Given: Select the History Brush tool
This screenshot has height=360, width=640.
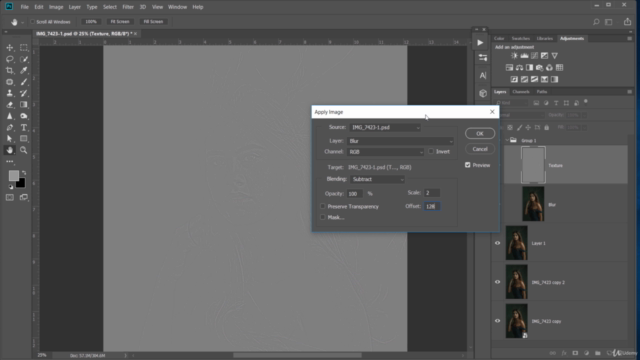Looking at the screenshot, I should click(x=24, y=93).
